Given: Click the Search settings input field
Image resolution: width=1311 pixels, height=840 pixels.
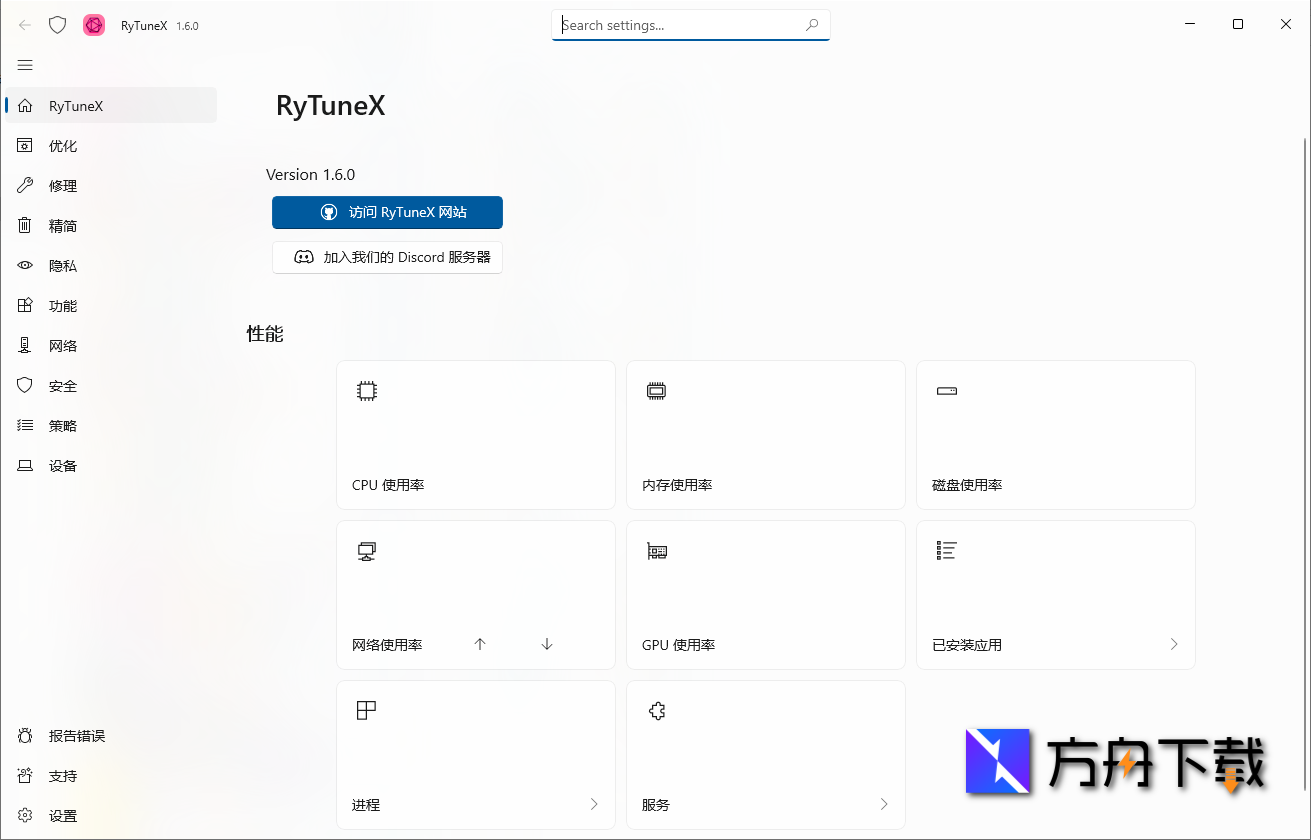Looking at the screenshot, I should (690, 25).
